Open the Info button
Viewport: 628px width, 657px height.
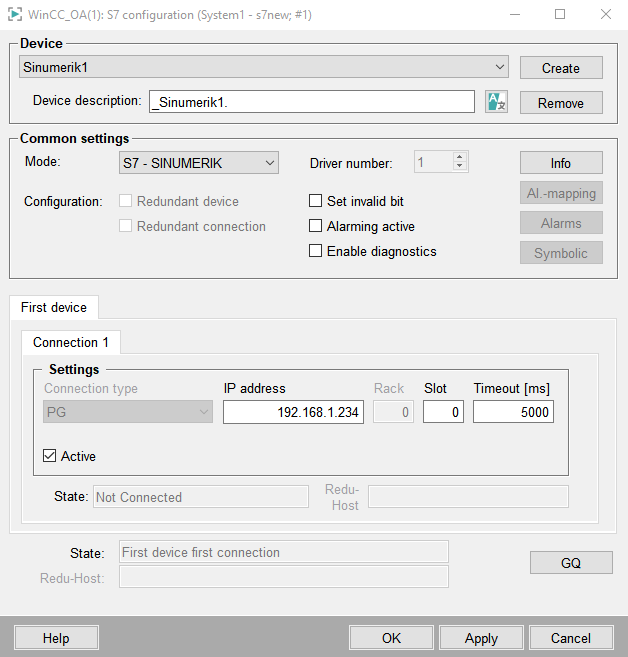[x=560, y=163]
